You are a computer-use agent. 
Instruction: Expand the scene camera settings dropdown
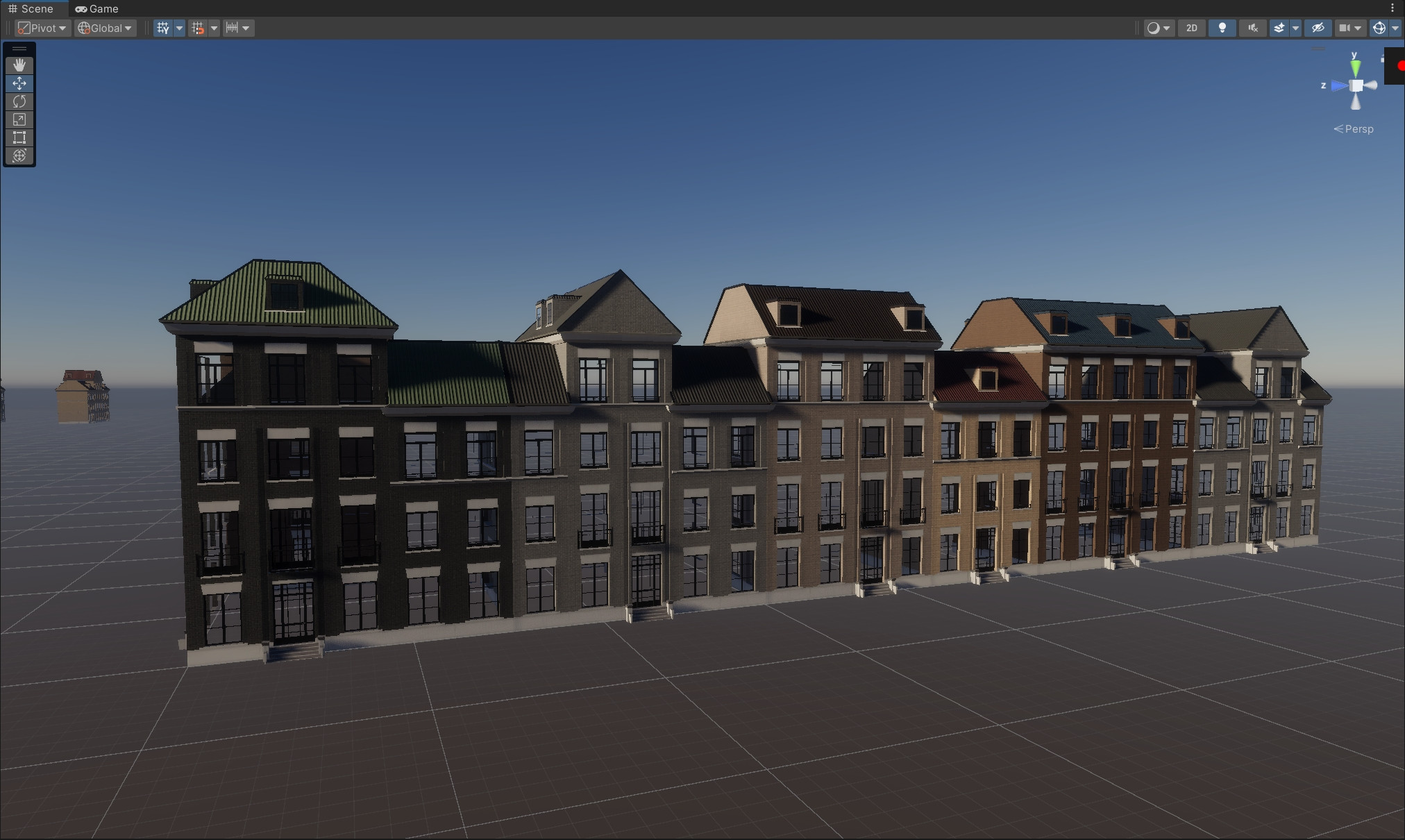pos(1350,28)
